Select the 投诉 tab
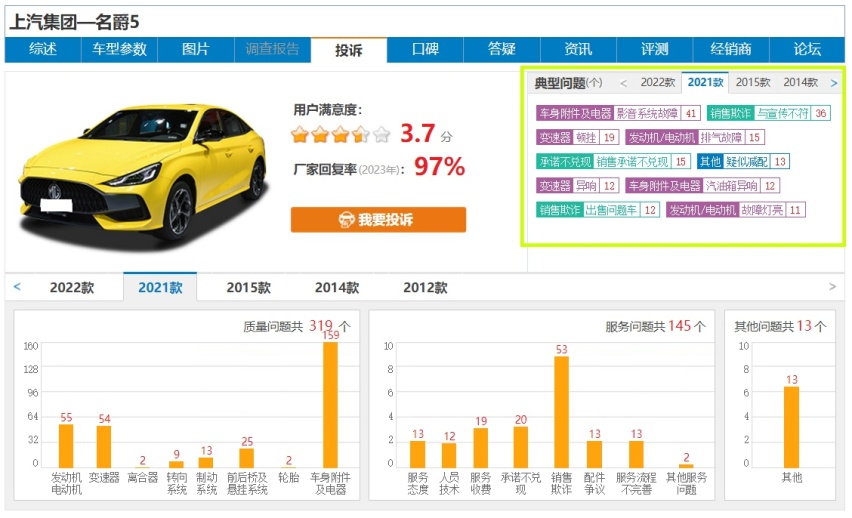The image size is (852, 518). coord(349,51)
